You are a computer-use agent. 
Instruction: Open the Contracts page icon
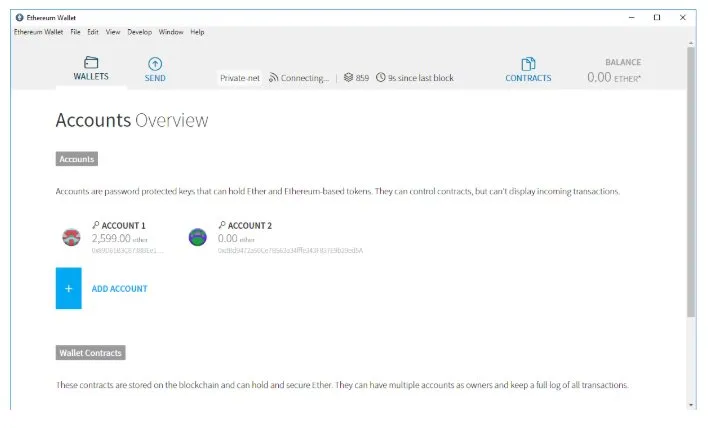pos(528,63)
